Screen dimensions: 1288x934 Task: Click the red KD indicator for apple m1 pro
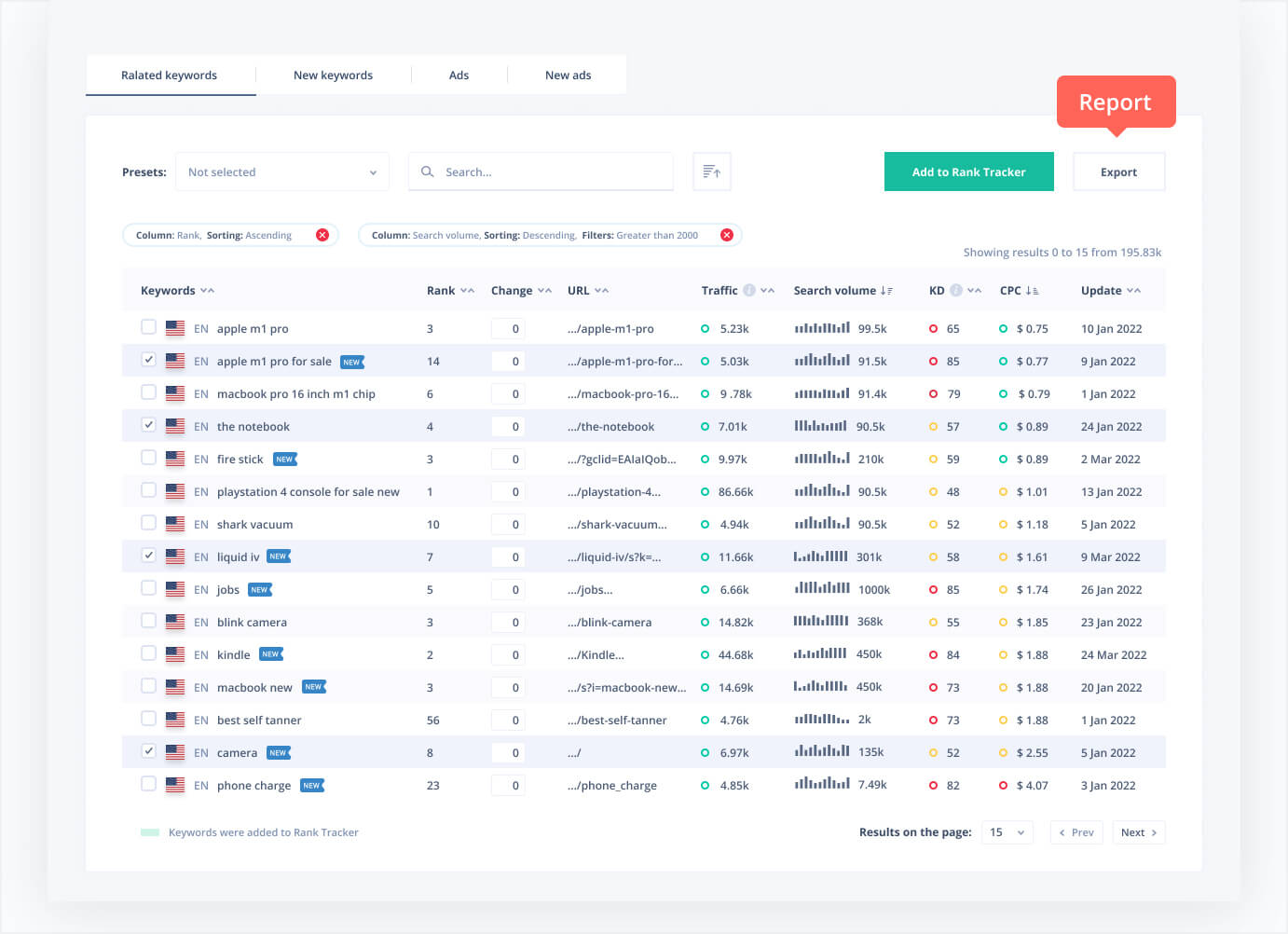point(933,329)
